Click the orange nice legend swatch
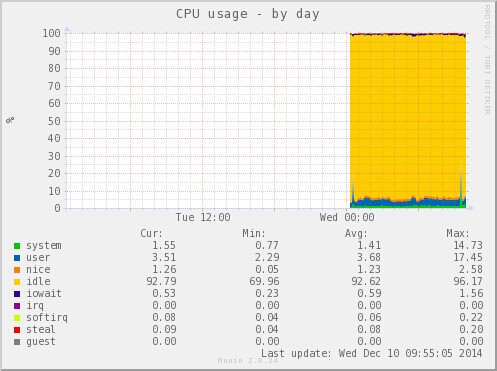The height and width of the screenshot is (371, 497). (17, 270)
